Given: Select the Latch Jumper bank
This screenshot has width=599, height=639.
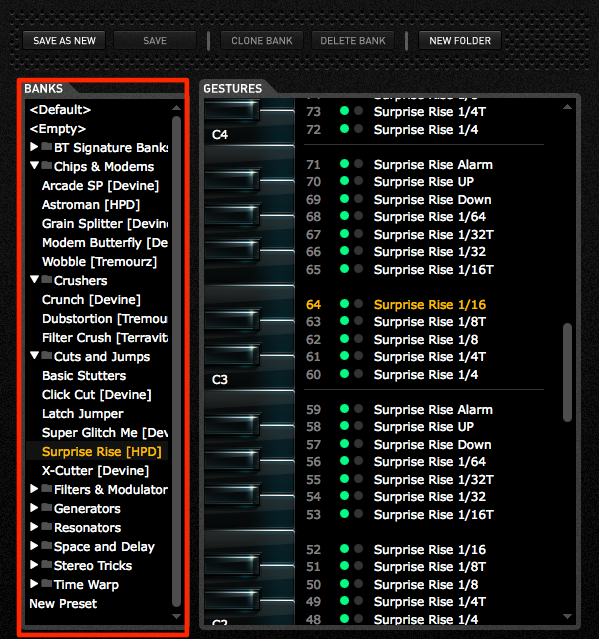Looking at the screenshot, I should (83, 414).
